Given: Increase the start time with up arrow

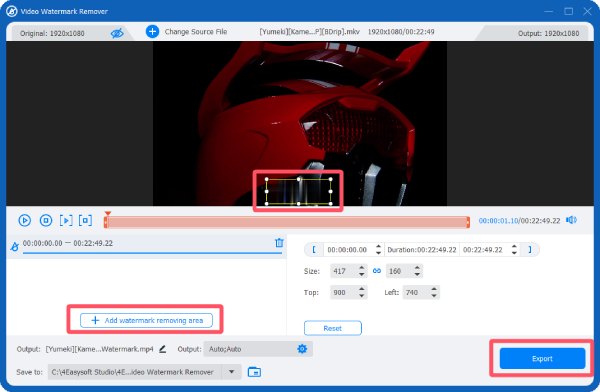Looking at the screenshot, I should (x=378, y=247).
